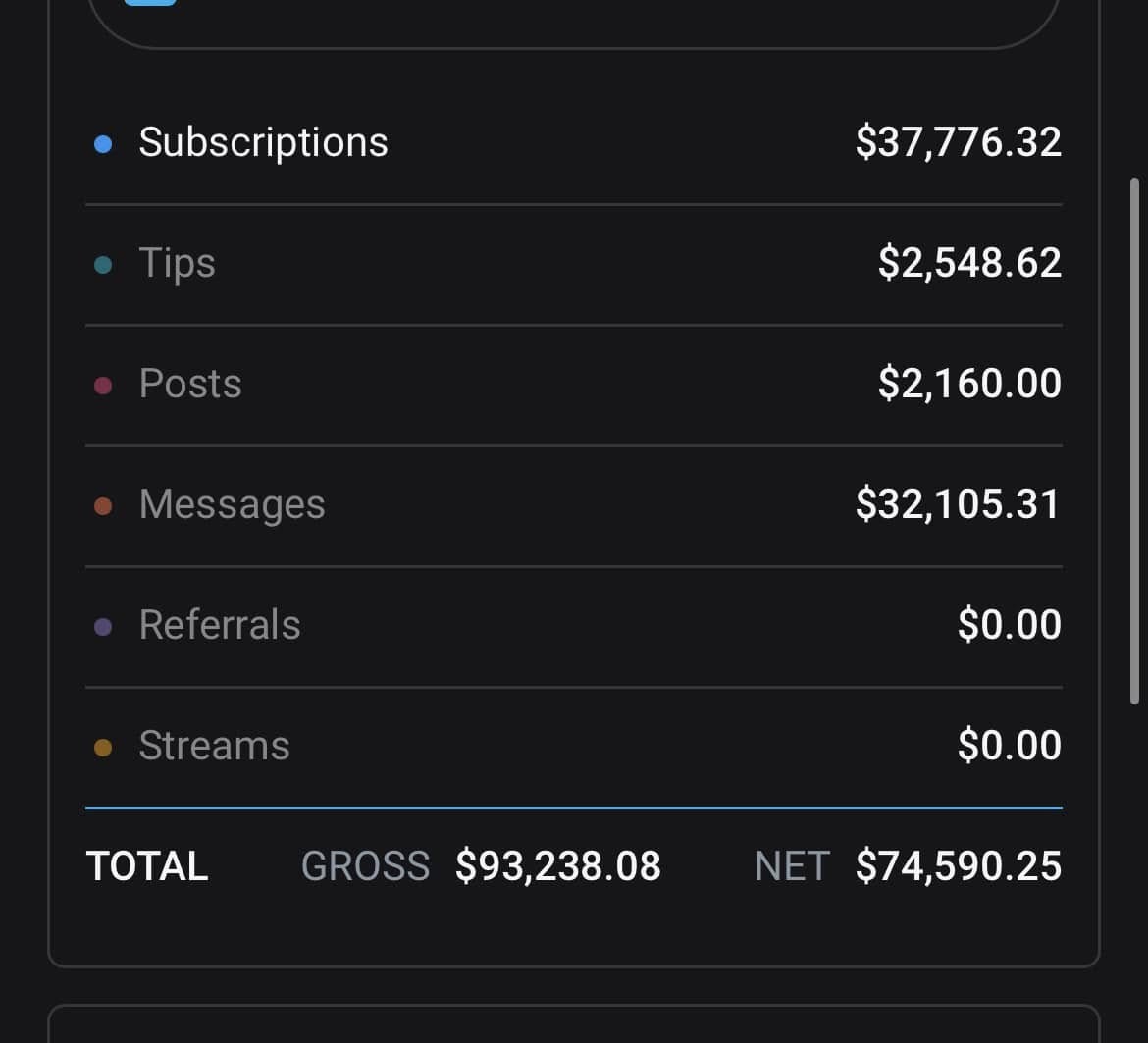Click the purple Referrals legend dot

(105, 627)
